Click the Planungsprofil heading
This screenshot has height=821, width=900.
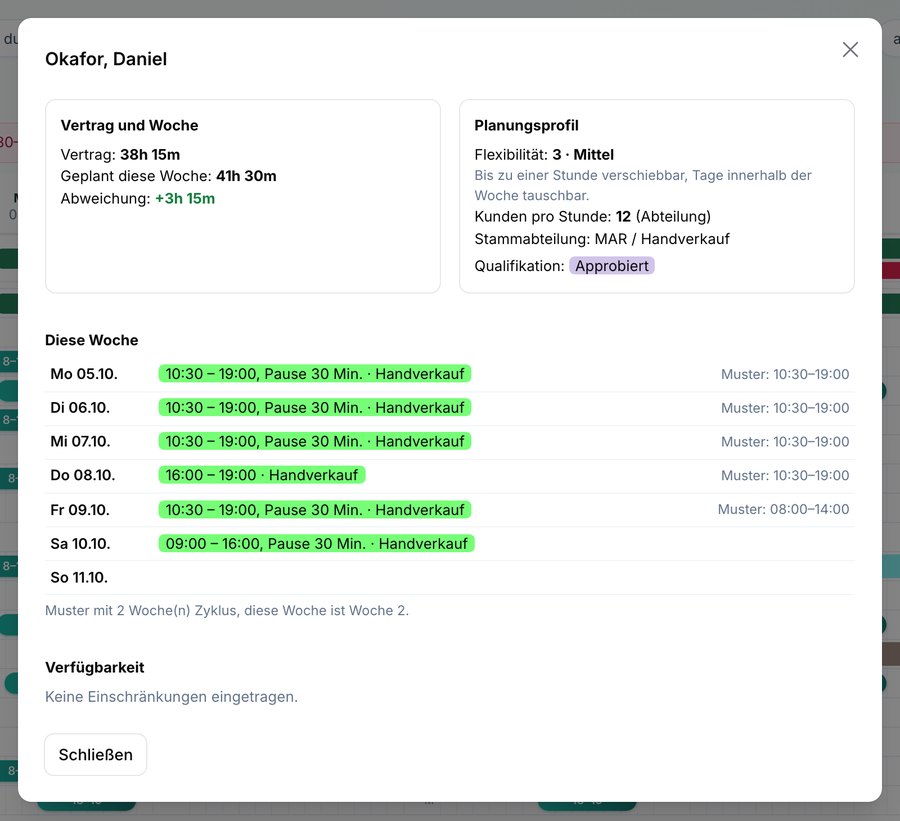pos(526,125)
